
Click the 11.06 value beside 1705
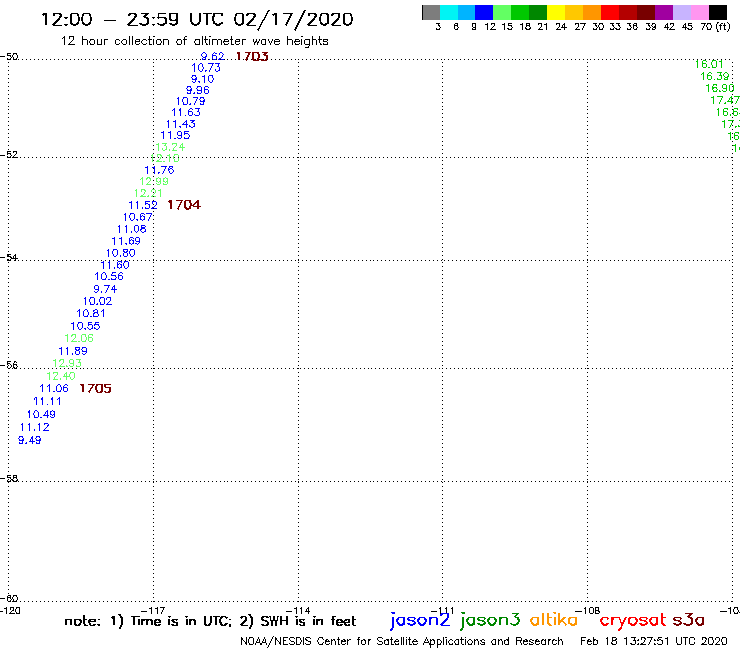click(x=54, y=388)
